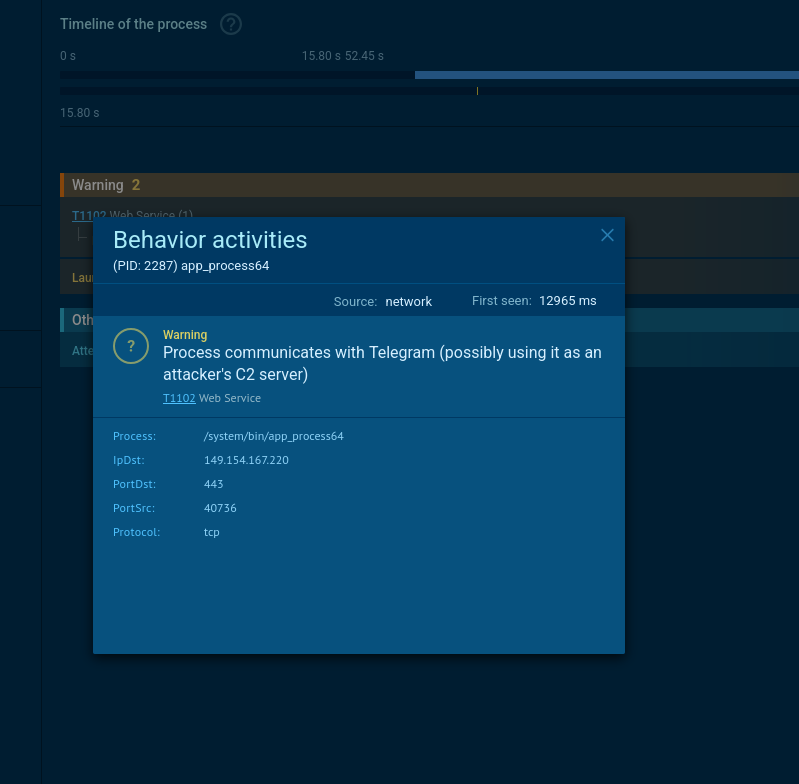The height and width of the screenshot is (784, 799).
Task: Click the First seen value 12965 ms
Action: (x=568, y=301)
